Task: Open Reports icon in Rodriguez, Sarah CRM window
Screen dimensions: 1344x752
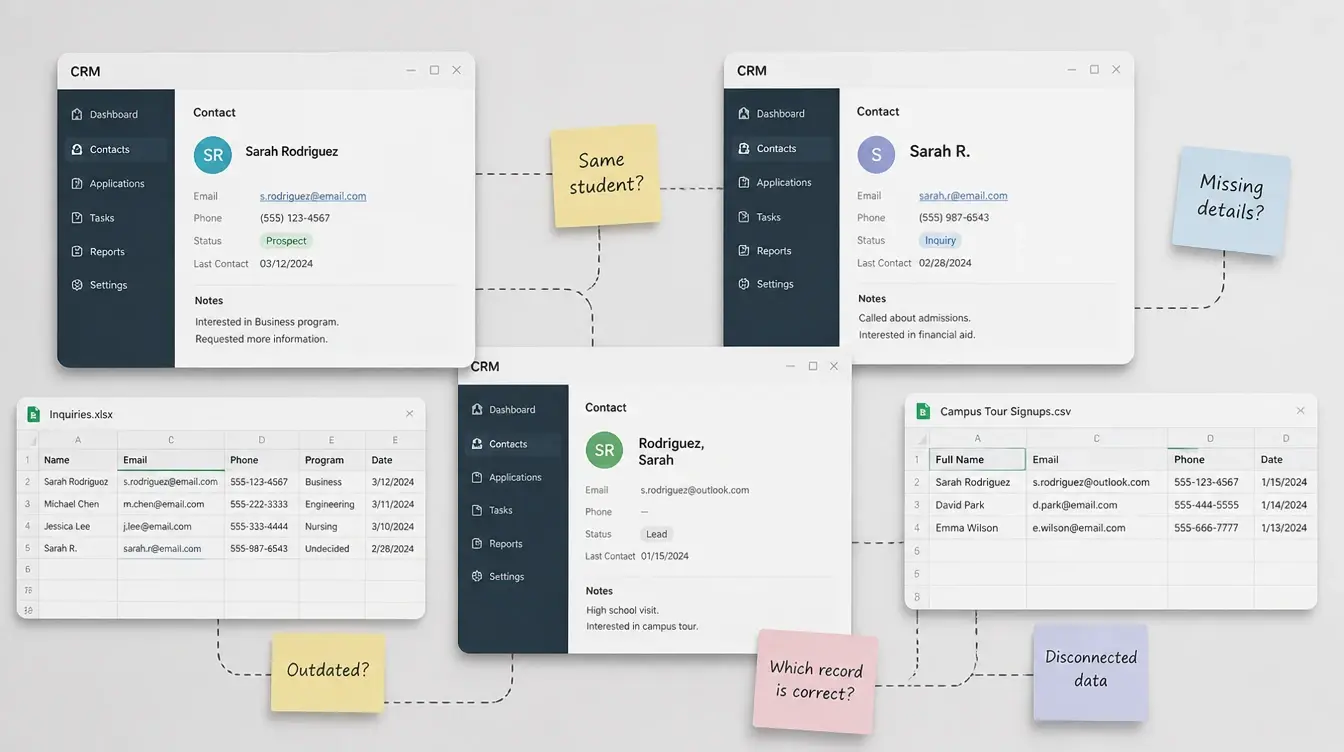Action: coord(477,544)
